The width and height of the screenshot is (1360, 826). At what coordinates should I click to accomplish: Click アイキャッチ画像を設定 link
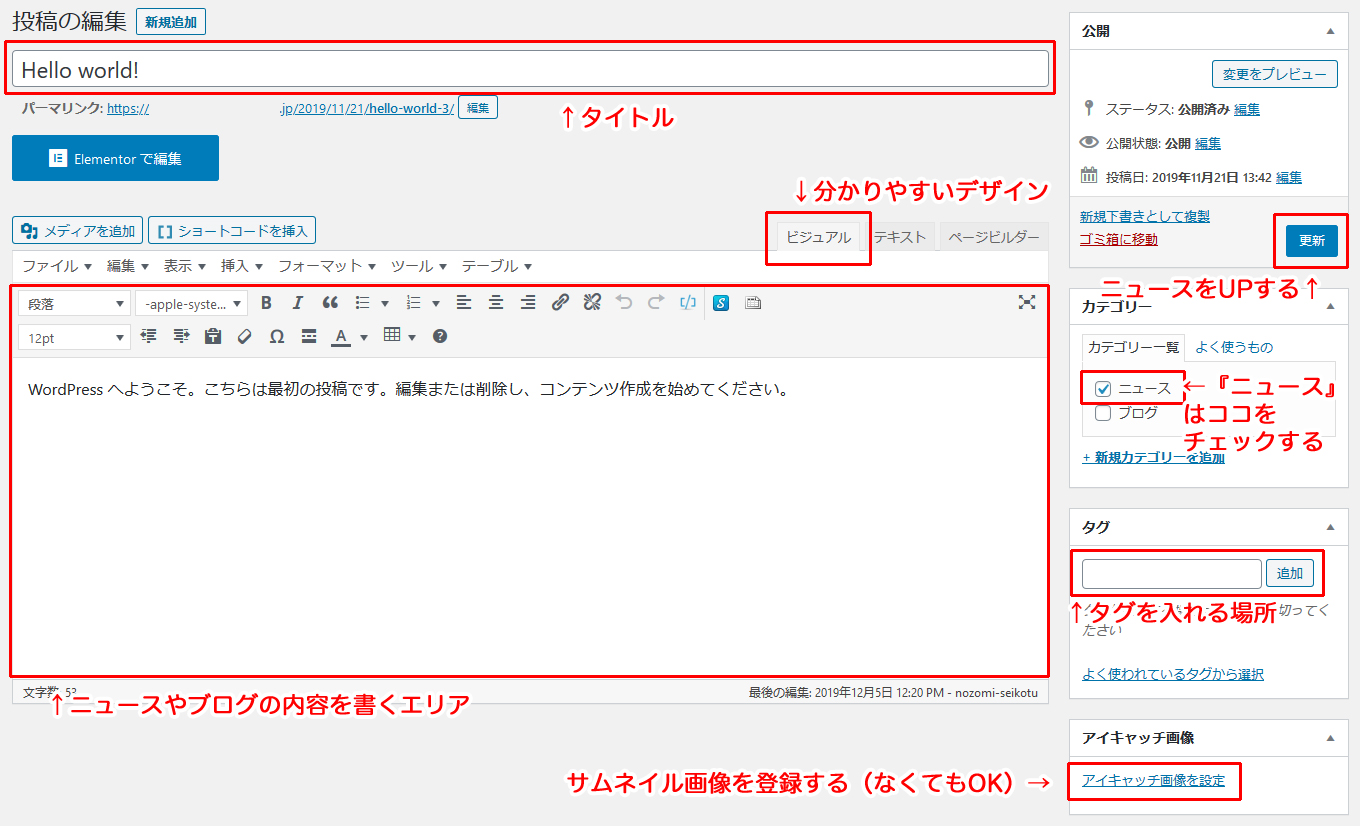tap(1153, 780)
